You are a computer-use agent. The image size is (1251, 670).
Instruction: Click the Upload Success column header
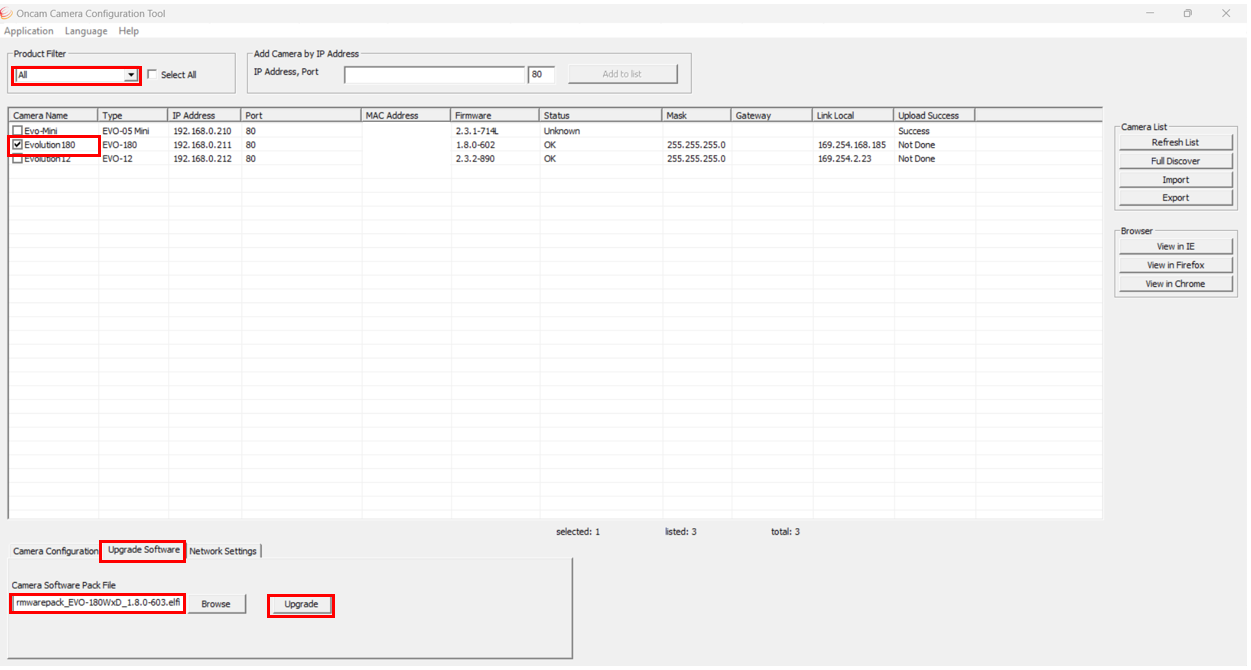[x=934, y=116]
